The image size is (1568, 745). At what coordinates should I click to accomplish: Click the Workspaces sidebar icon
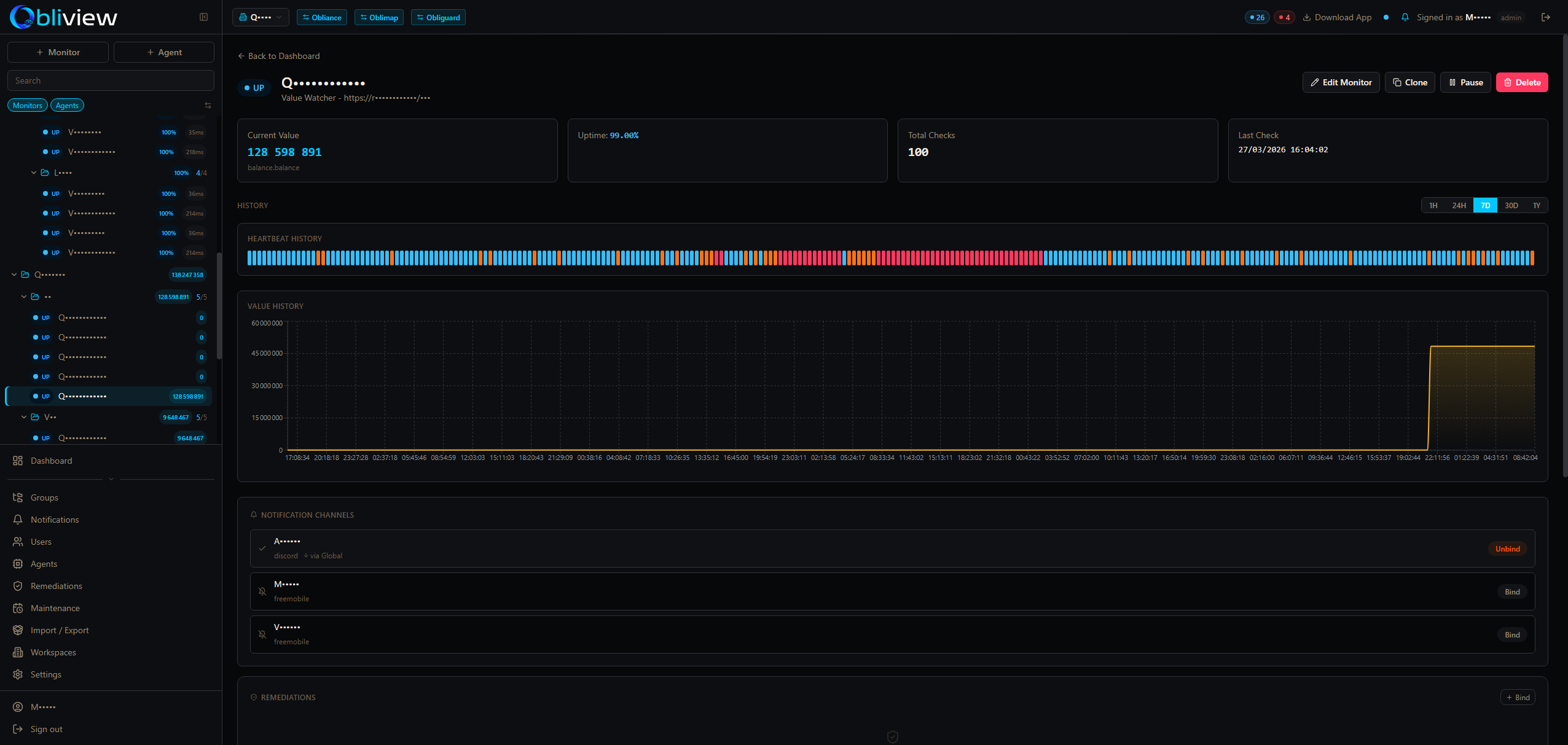(18, 652)
